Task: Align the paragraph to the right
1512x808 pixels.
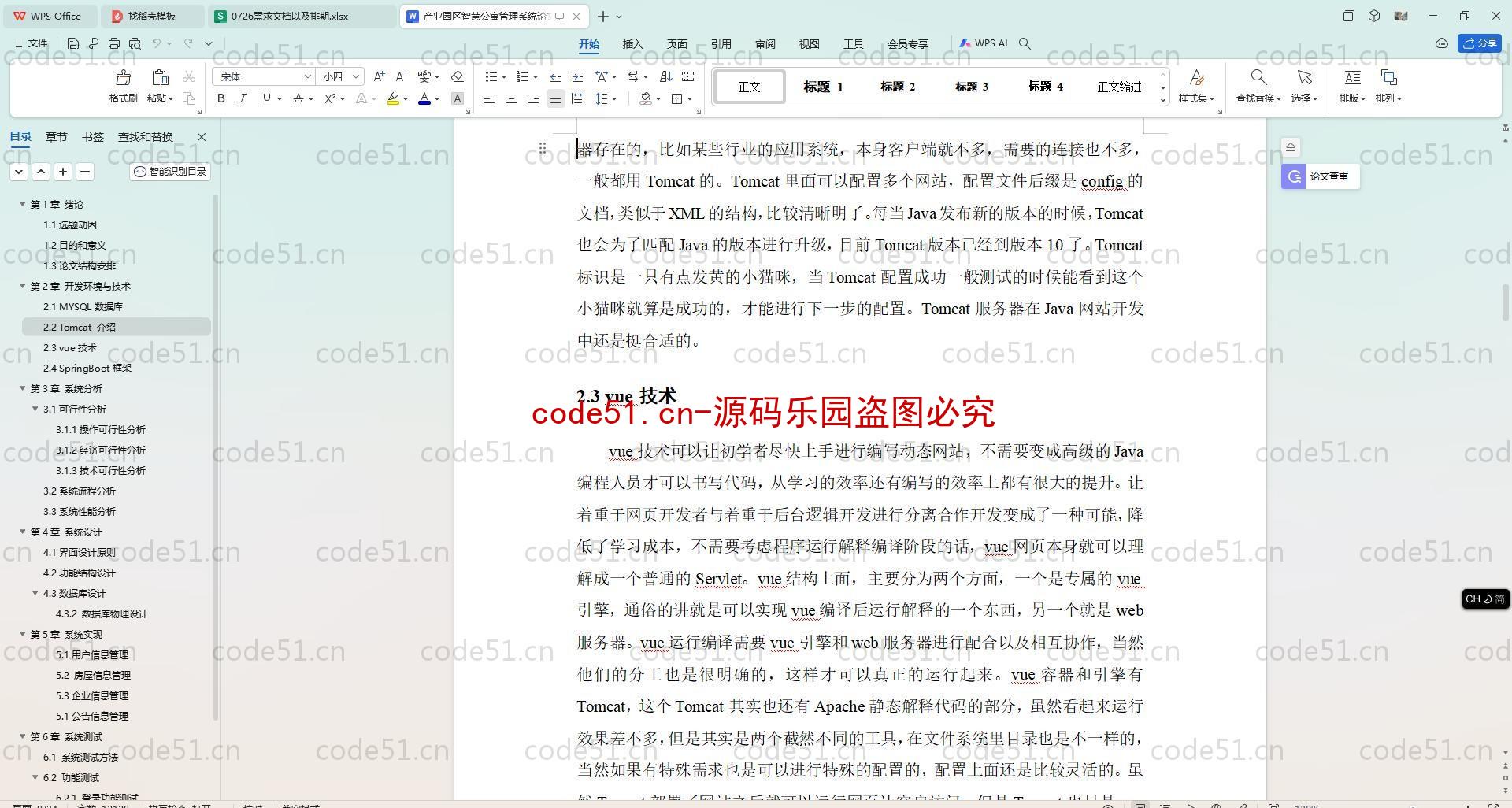Action: [x=533, y=98]
